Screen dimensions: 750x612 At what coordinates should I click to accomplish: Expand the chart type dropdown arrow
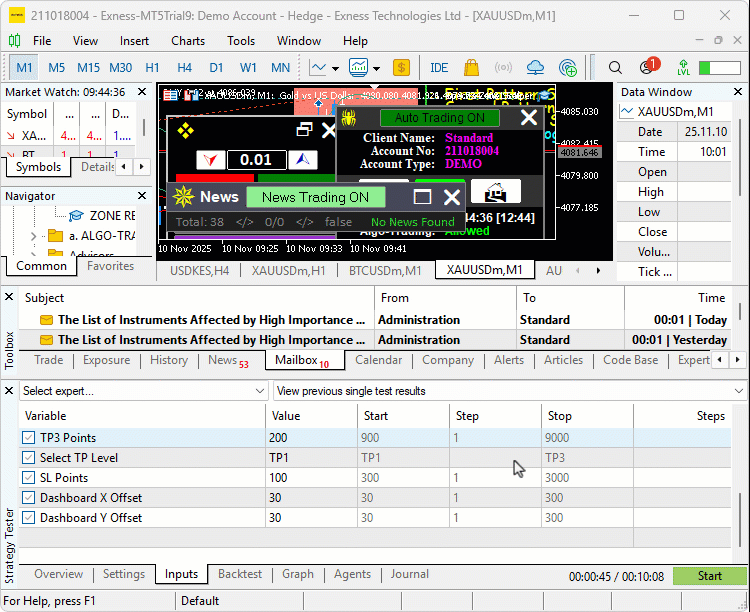(x=335, y=68)
